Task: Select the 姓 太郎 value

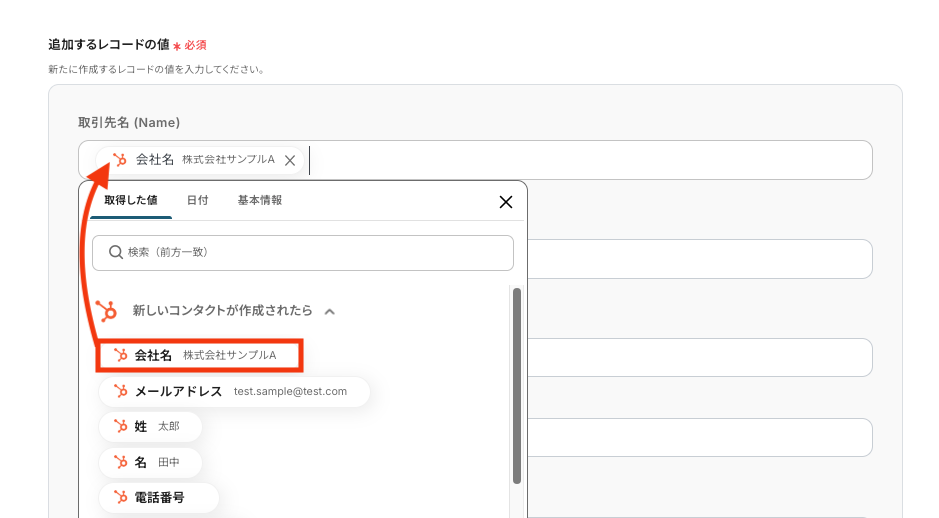Action: pos(150,426)
